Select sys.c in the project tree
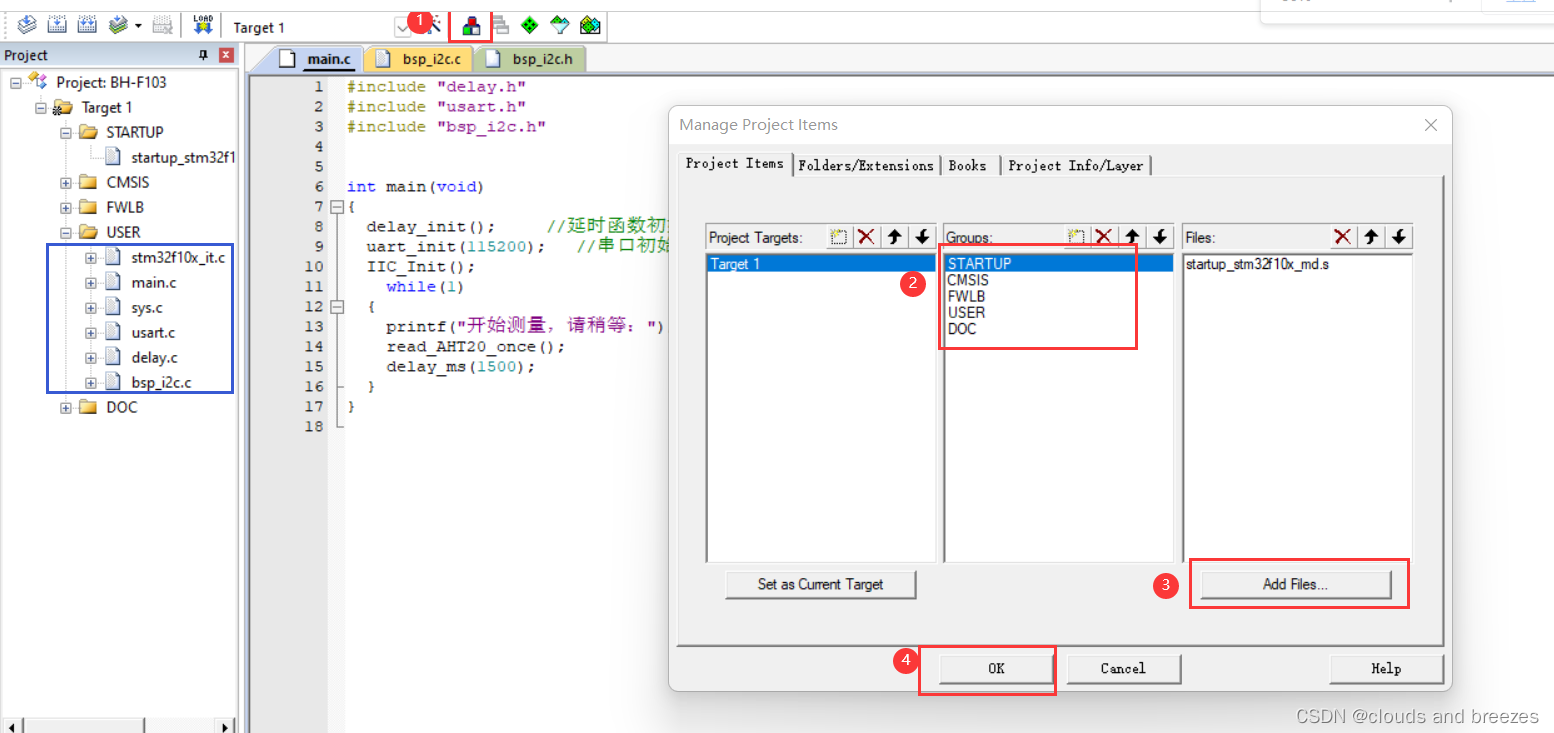Image resolution: width=1554 pixels, height=733 pixels. [x=148, y=307]
